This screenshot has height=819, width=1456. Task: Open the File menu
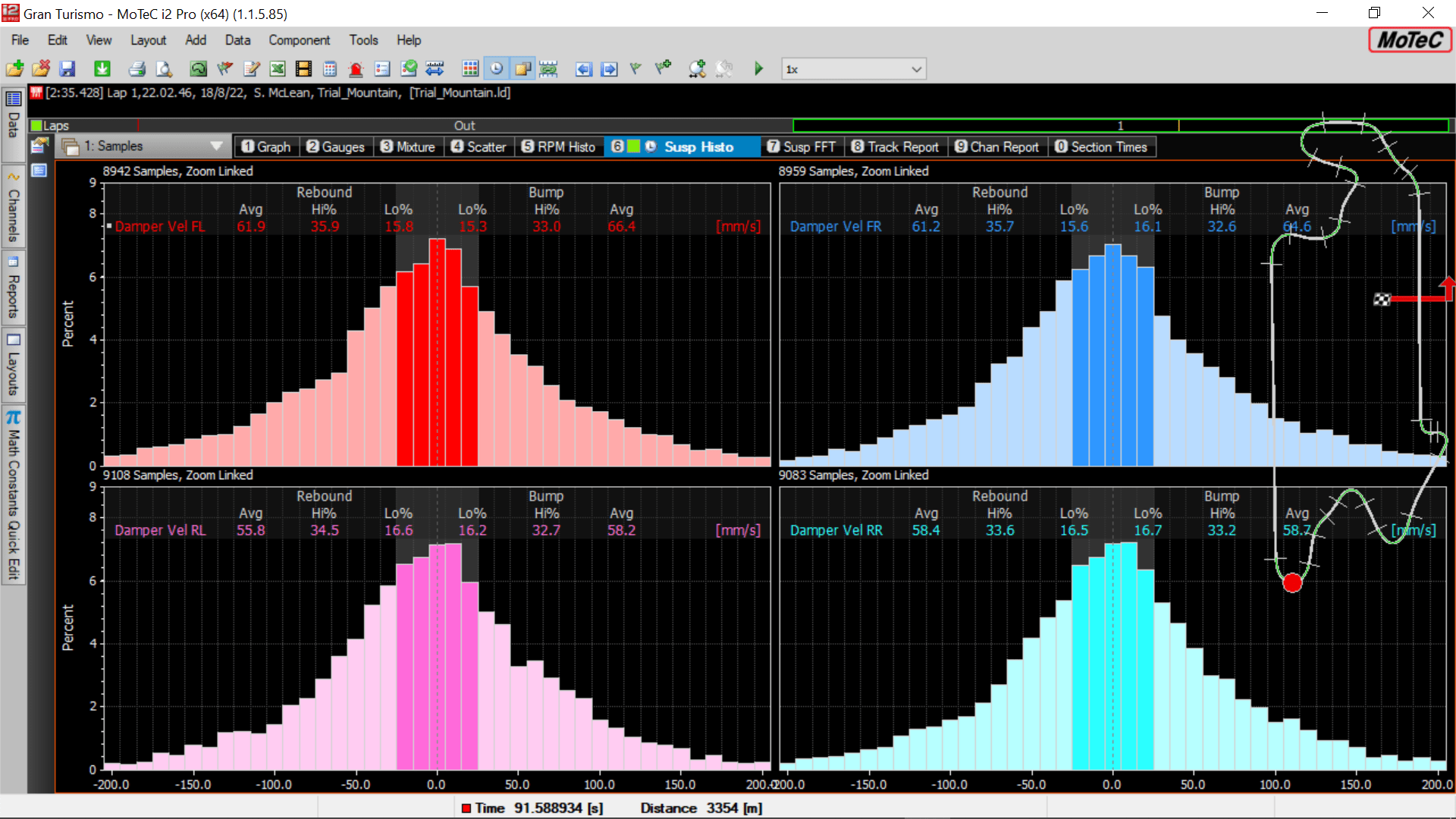20,40
